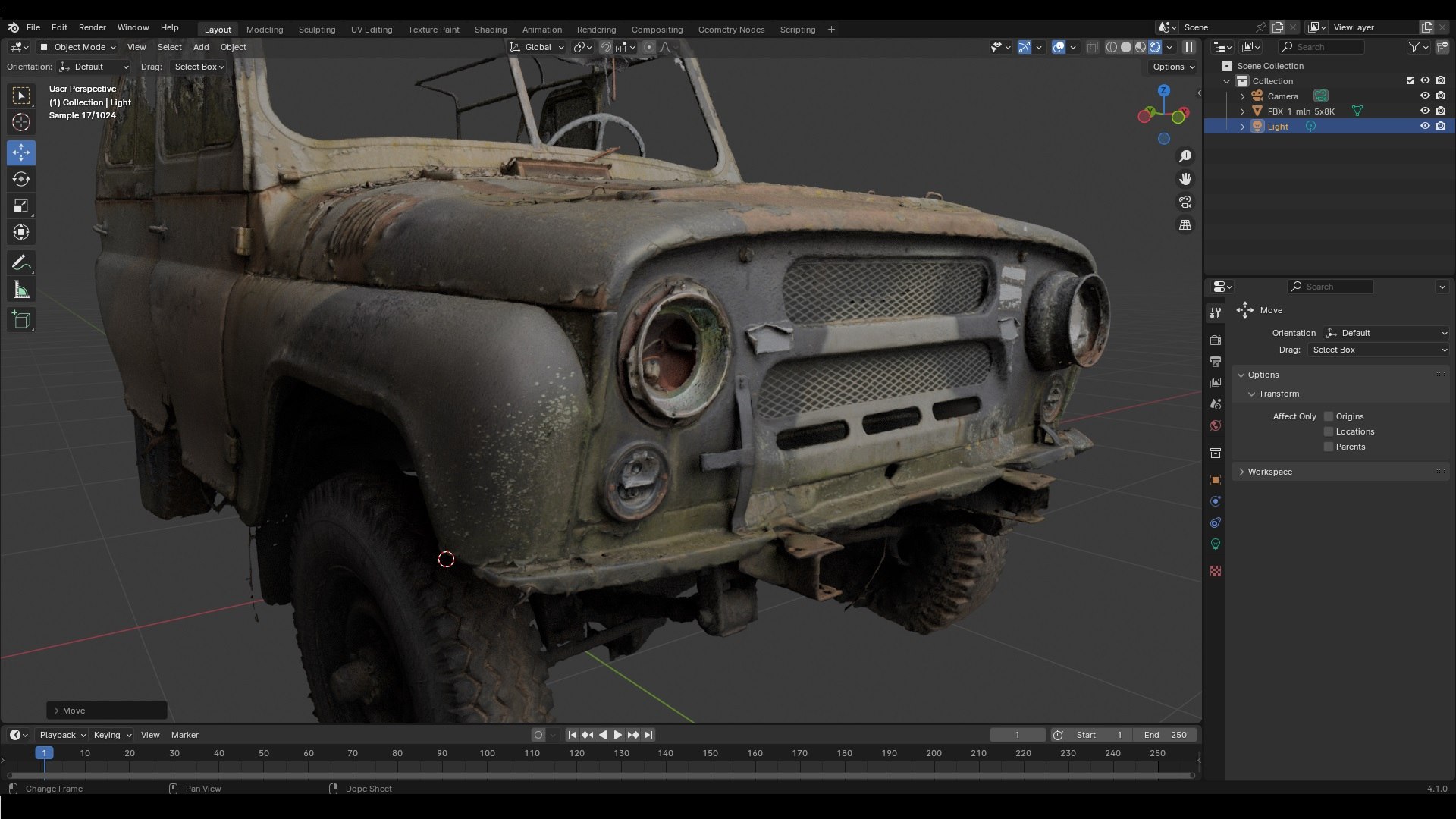Image resolution: width=1456 pixels, height=819 pixels.
Task: Open the viewport Add menu
Action: point(201,47)
